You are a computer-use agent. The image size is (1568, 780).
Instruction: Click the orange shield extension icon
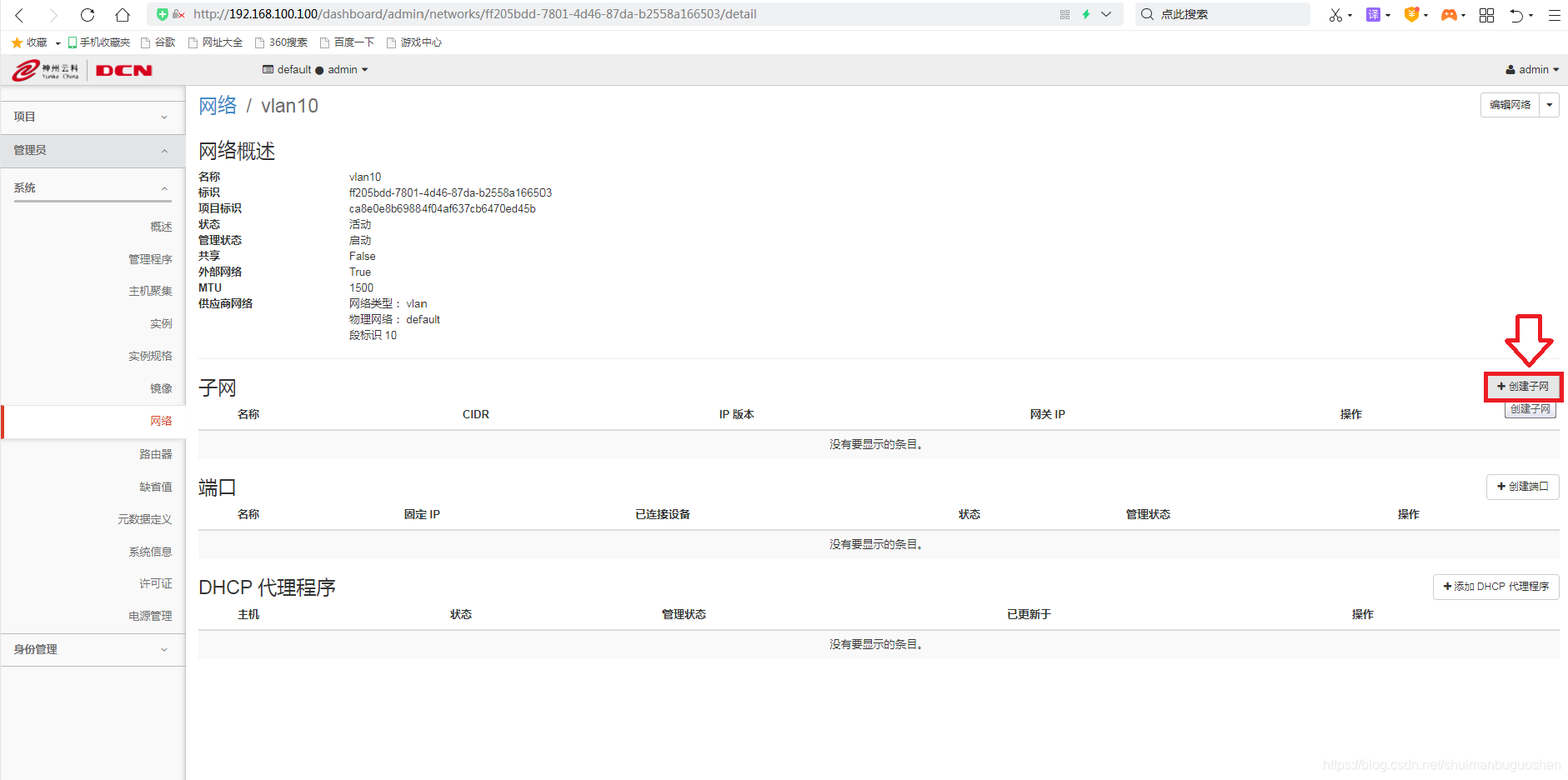tap(1411, 14)
